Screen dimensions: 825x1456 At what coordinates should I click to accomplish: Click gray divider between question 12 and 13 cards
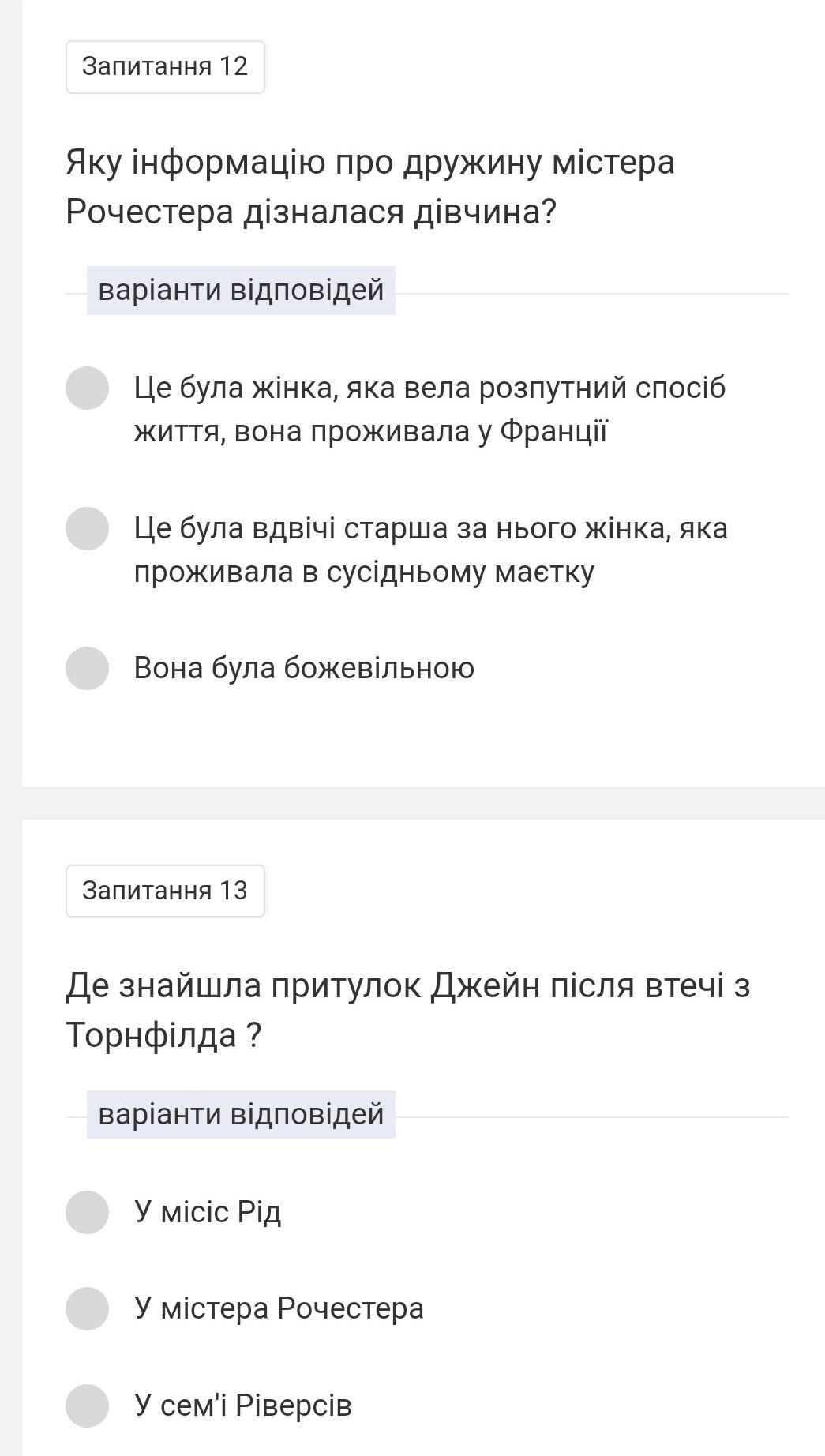coord(423,803)
